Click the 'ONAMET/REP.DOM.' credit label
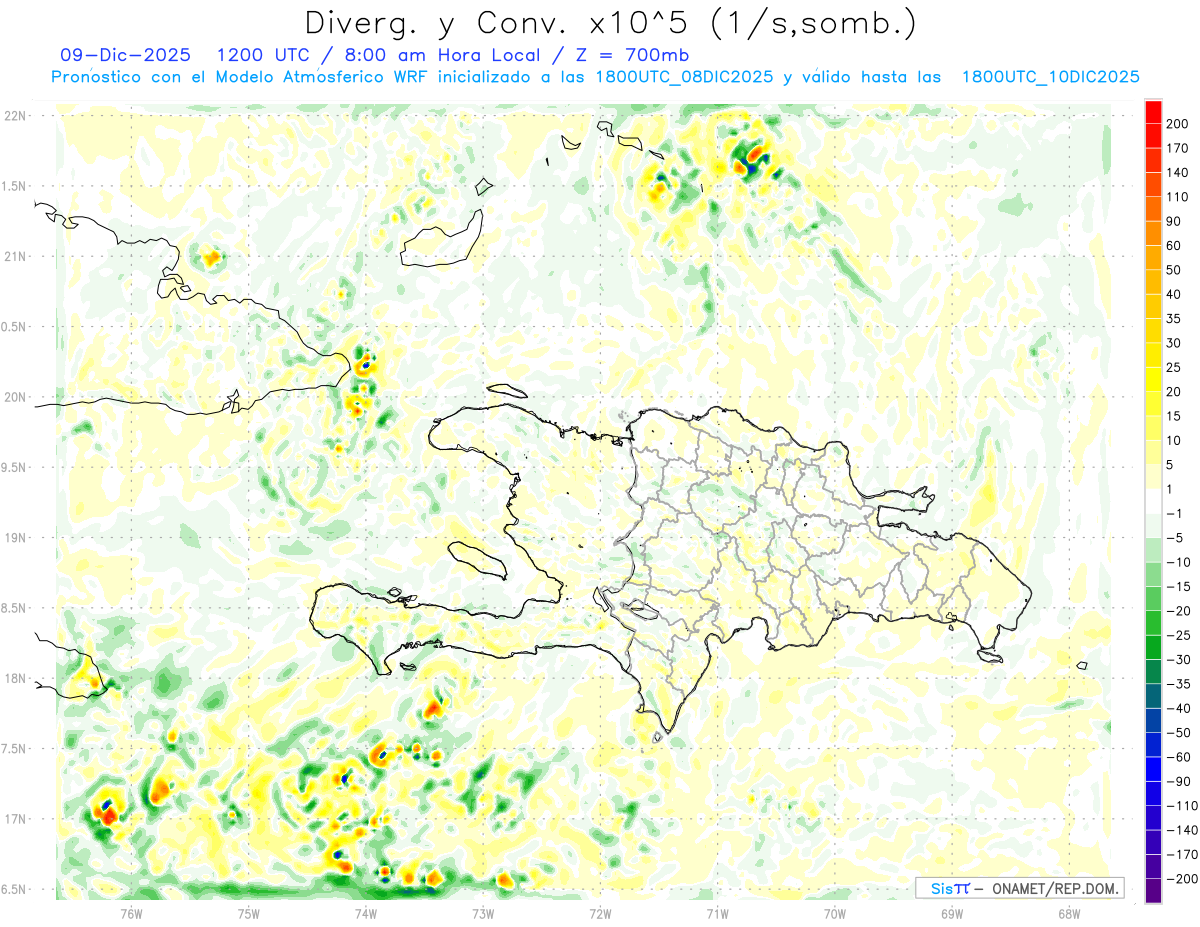Screen dimensions: 1200x927 1056,888
